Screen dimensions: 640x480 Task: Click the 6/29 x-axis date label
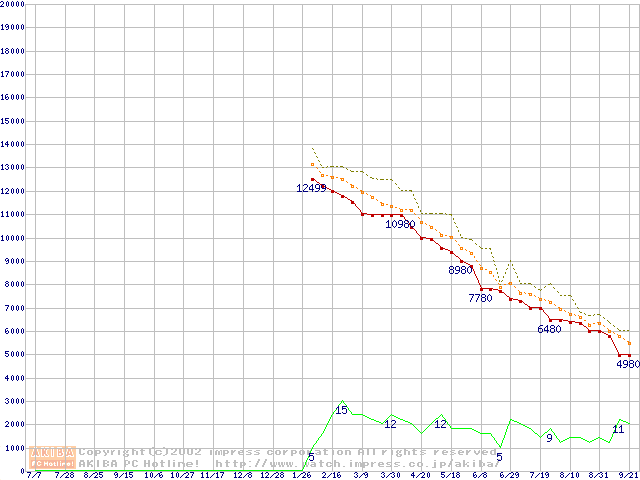coord(510,476)
